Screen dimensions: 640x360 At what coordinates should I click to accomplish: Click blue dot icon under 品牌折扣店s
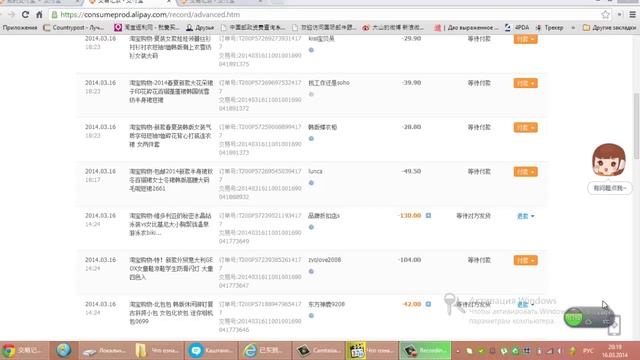(x=311, y=227)
